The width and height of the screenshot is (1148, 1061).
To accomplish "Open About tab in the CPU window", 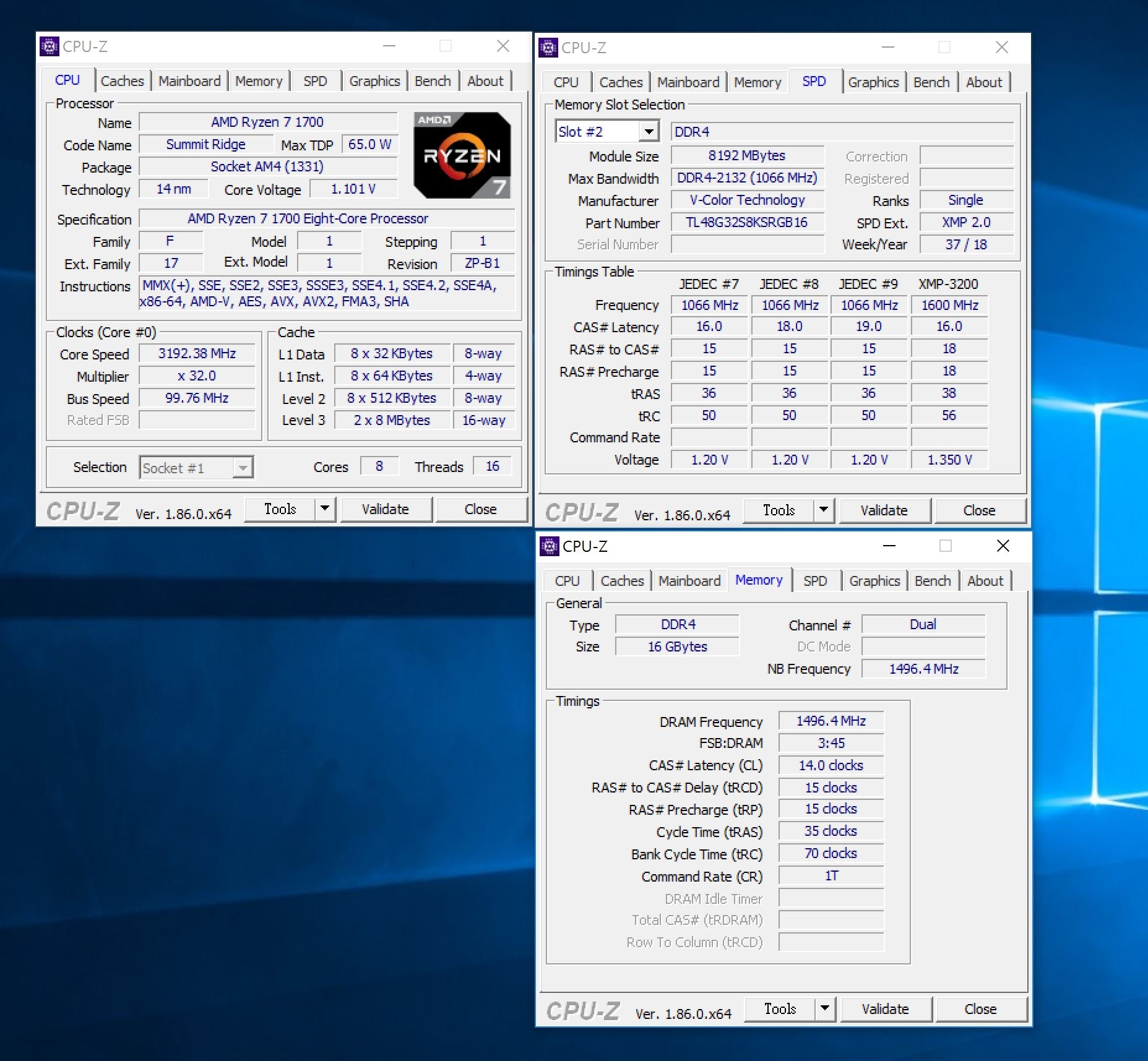I will 485,81.
